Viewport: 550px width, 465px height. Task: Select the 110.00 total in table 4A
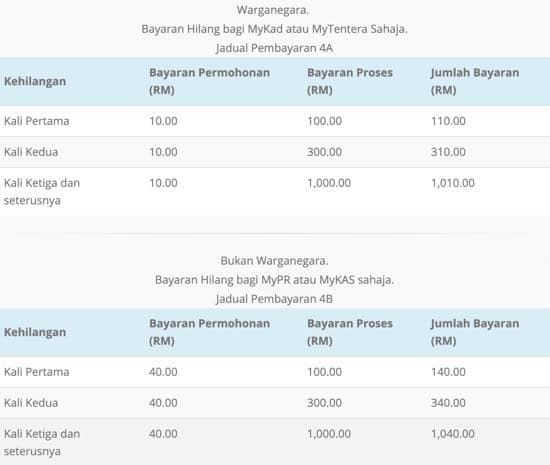448,121
